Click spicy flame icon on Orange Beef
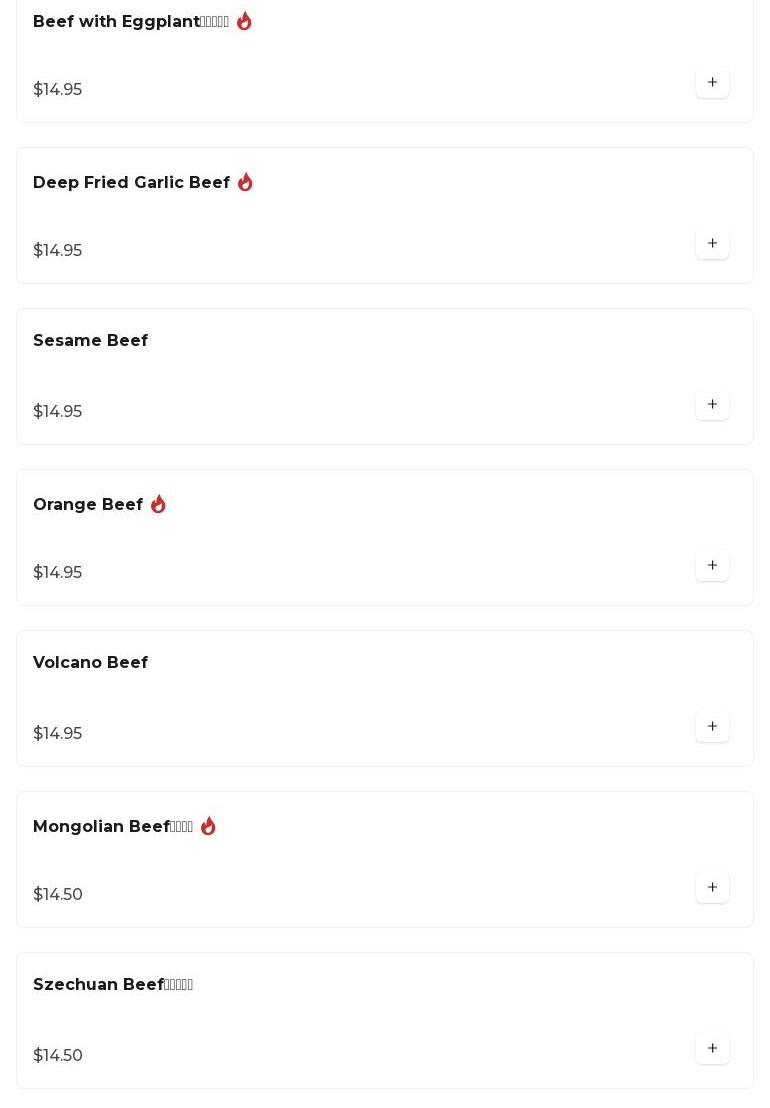 click(158, 504)
